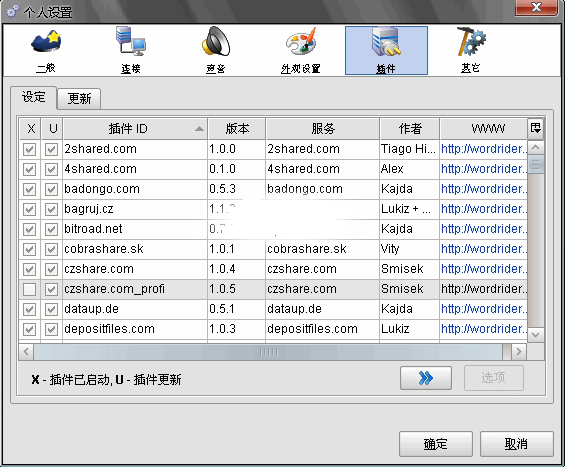Sort by WWW column header

tap(484, 128)
